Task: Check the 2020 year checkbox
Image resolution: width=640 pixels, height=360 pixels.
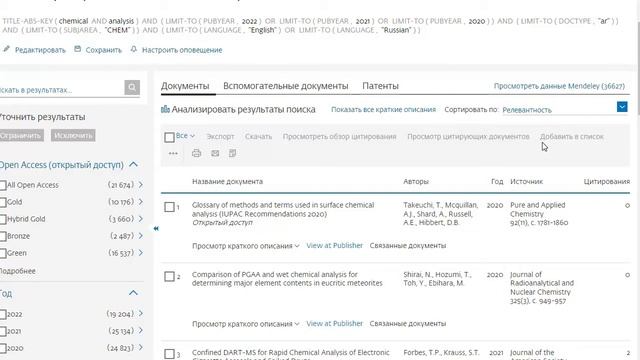Action: [x=2, y=349]
